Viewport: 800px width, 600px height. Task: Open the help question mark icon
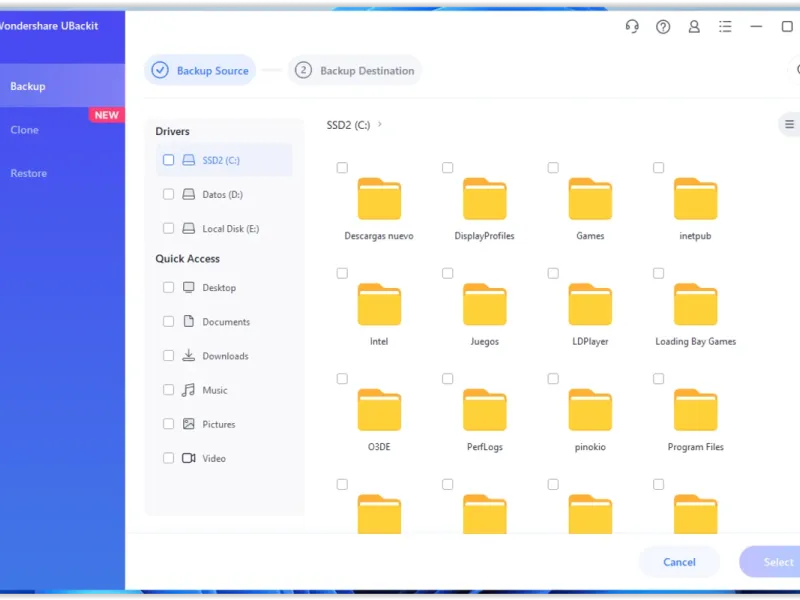[x=663, y=27]
